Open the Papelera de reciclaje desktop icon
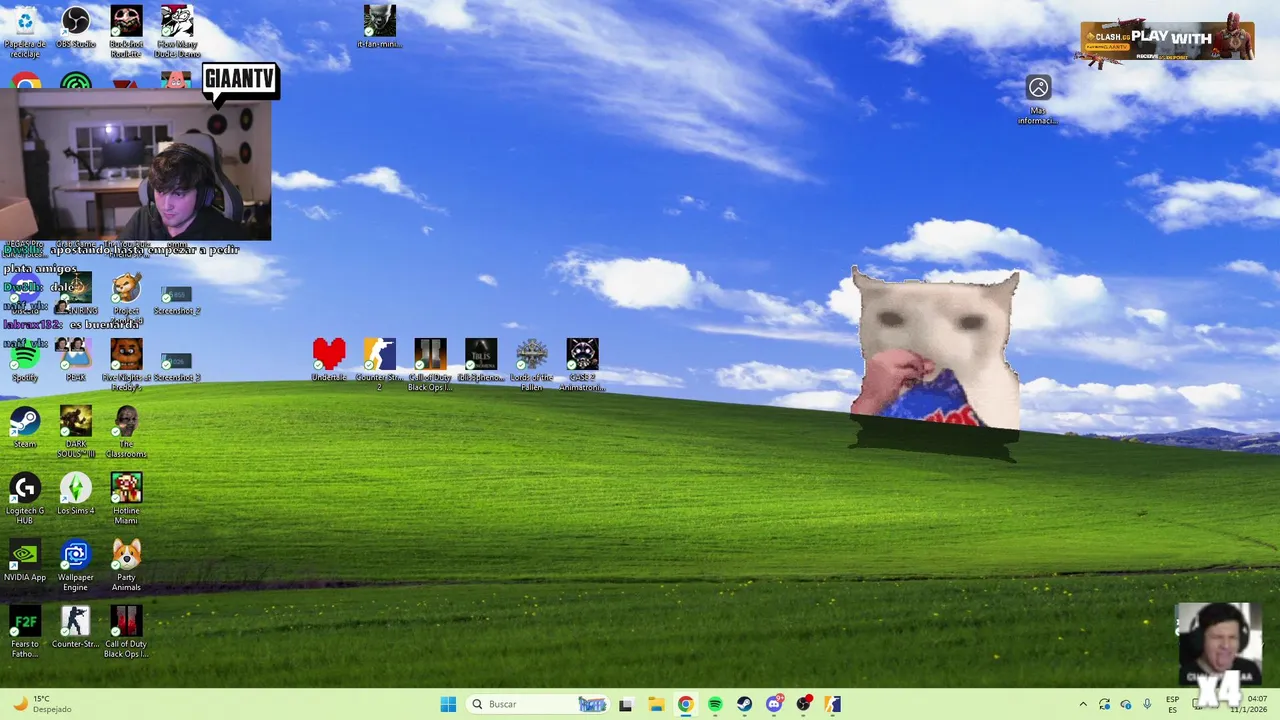 (x=25, y=32)
